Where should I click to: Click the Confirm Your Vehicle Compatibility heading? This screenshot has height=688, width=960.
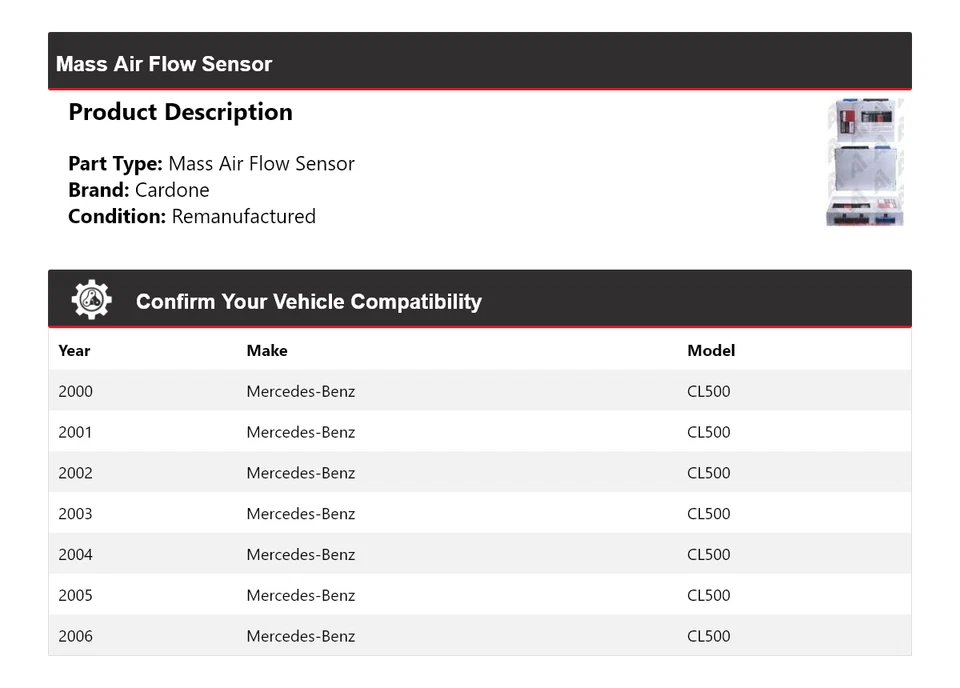pos(308,302)
